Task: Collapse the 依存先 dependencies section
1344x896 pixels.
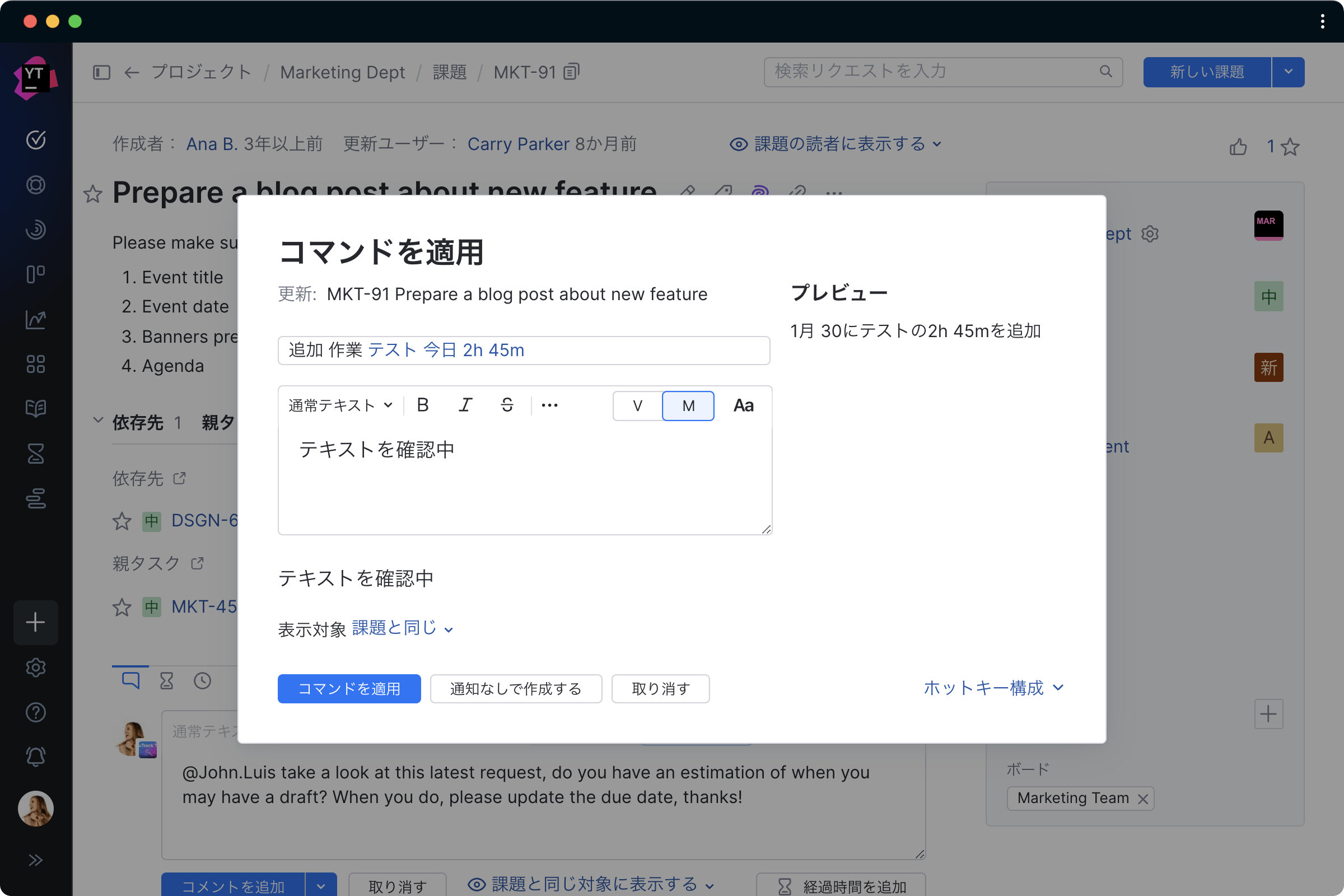Action: point(97,422)
